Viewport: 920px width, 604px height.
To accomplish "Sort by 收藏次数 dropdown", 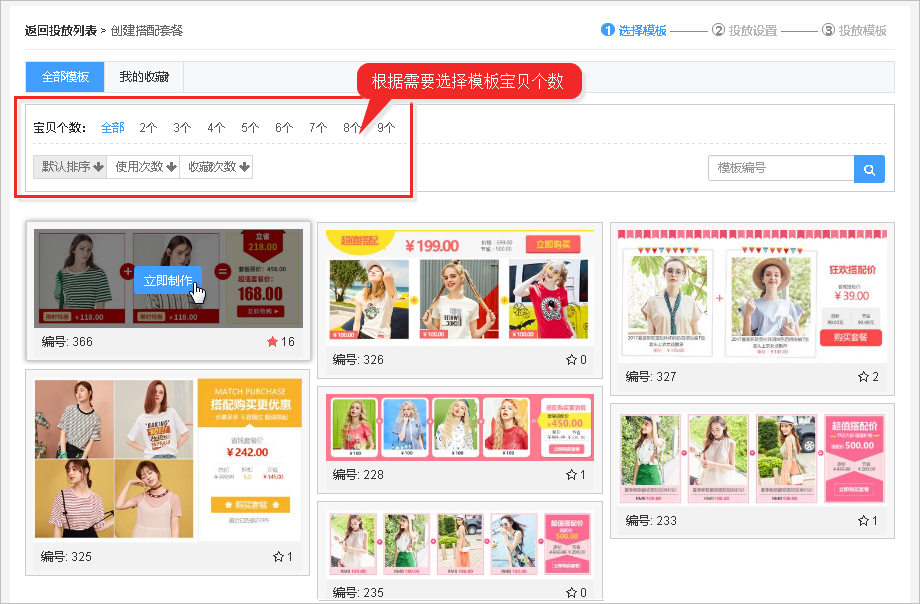I will (216, 167).
